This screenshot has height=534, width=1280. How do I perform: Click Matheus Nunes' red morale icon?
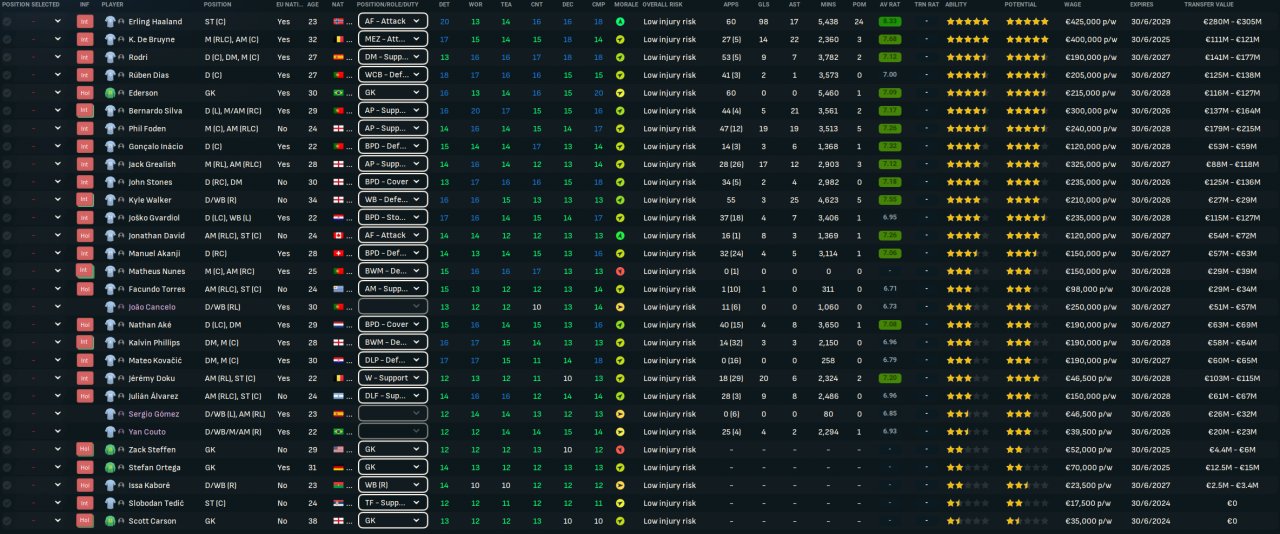tap(620, 271)
